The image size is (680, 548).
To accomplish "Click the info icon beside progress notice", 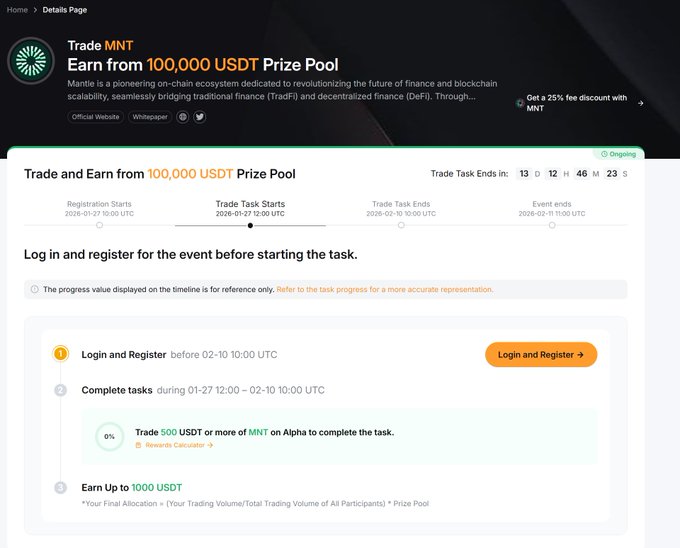I will [35, 289].
